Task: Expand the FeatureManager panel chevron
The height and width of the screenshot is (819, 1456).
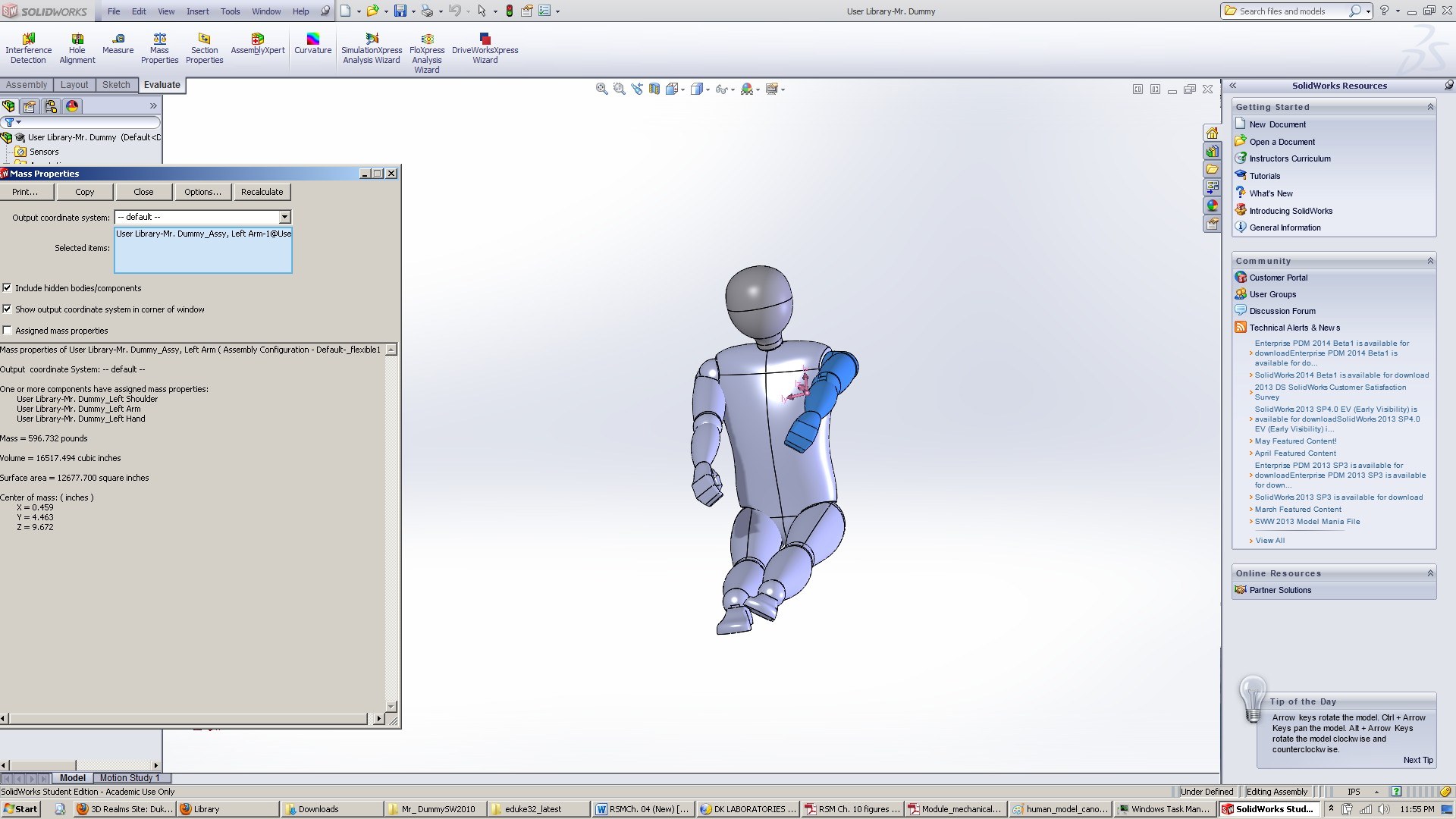Action: click(153, 106)
